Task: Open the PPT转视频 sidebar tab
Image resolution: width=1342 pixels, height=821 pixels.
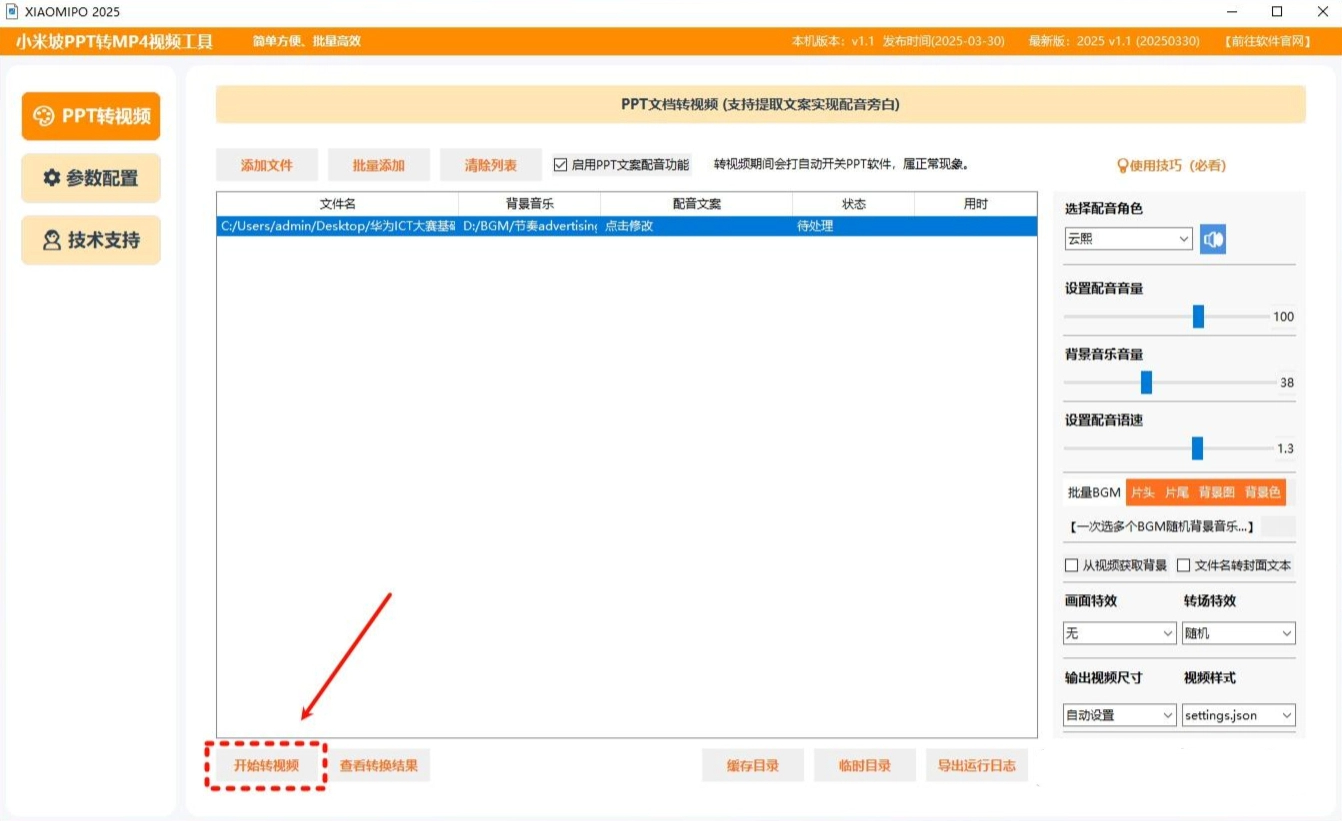Action: [x=91, y=116]
